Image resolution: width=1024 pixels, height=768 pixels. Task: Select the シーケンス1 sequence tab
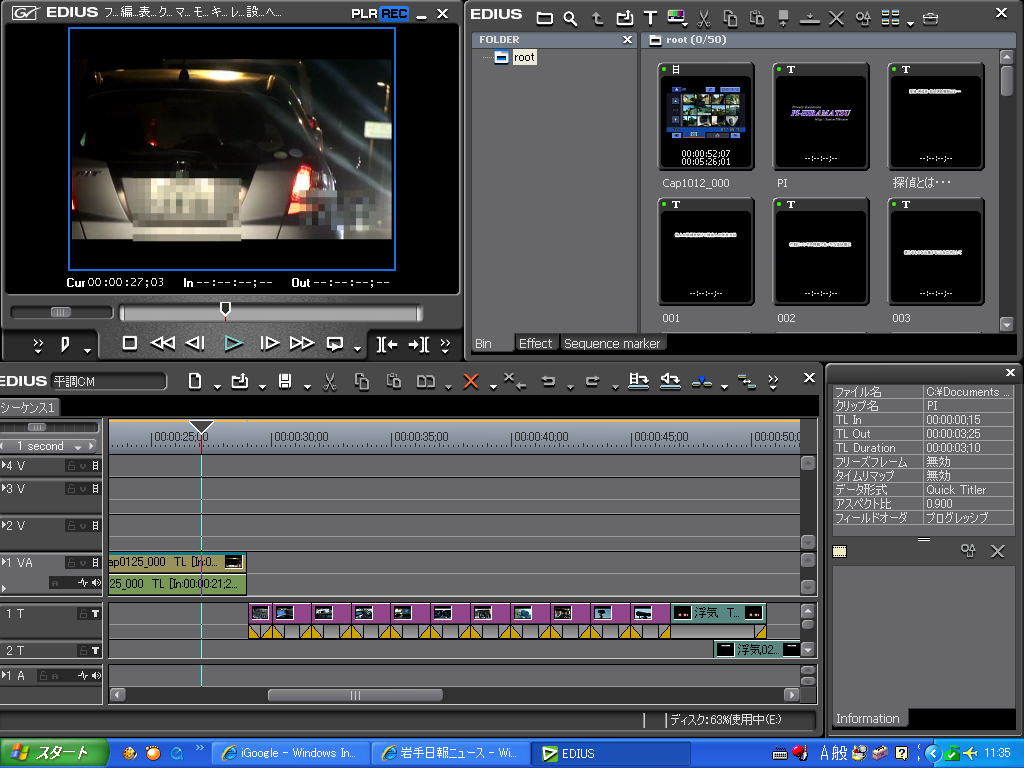pos(29,408)
